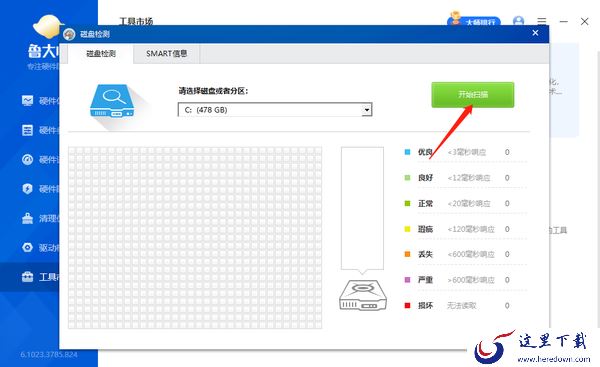Image resolution: width=600 pixels, height=367 pixels.
Task: Click the yellow 瑕疵 legend swatch
Action: [408, 229]
